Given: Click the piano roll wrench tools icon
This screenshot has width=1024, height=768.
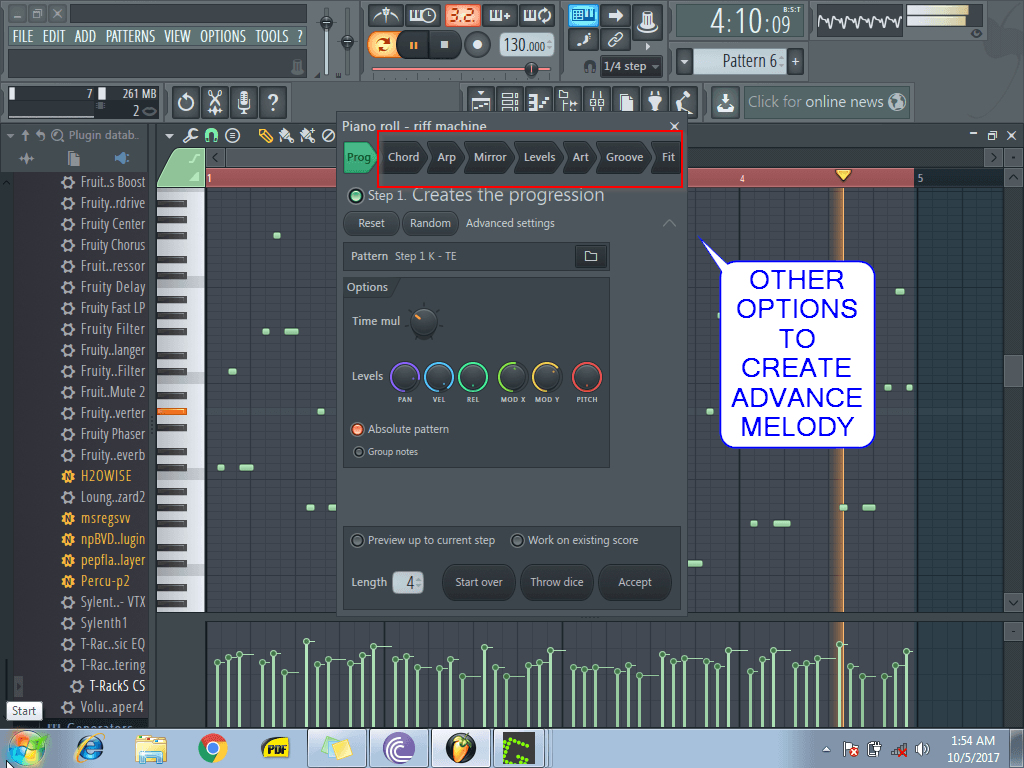Looking at the screenshot, I should 190,136.
